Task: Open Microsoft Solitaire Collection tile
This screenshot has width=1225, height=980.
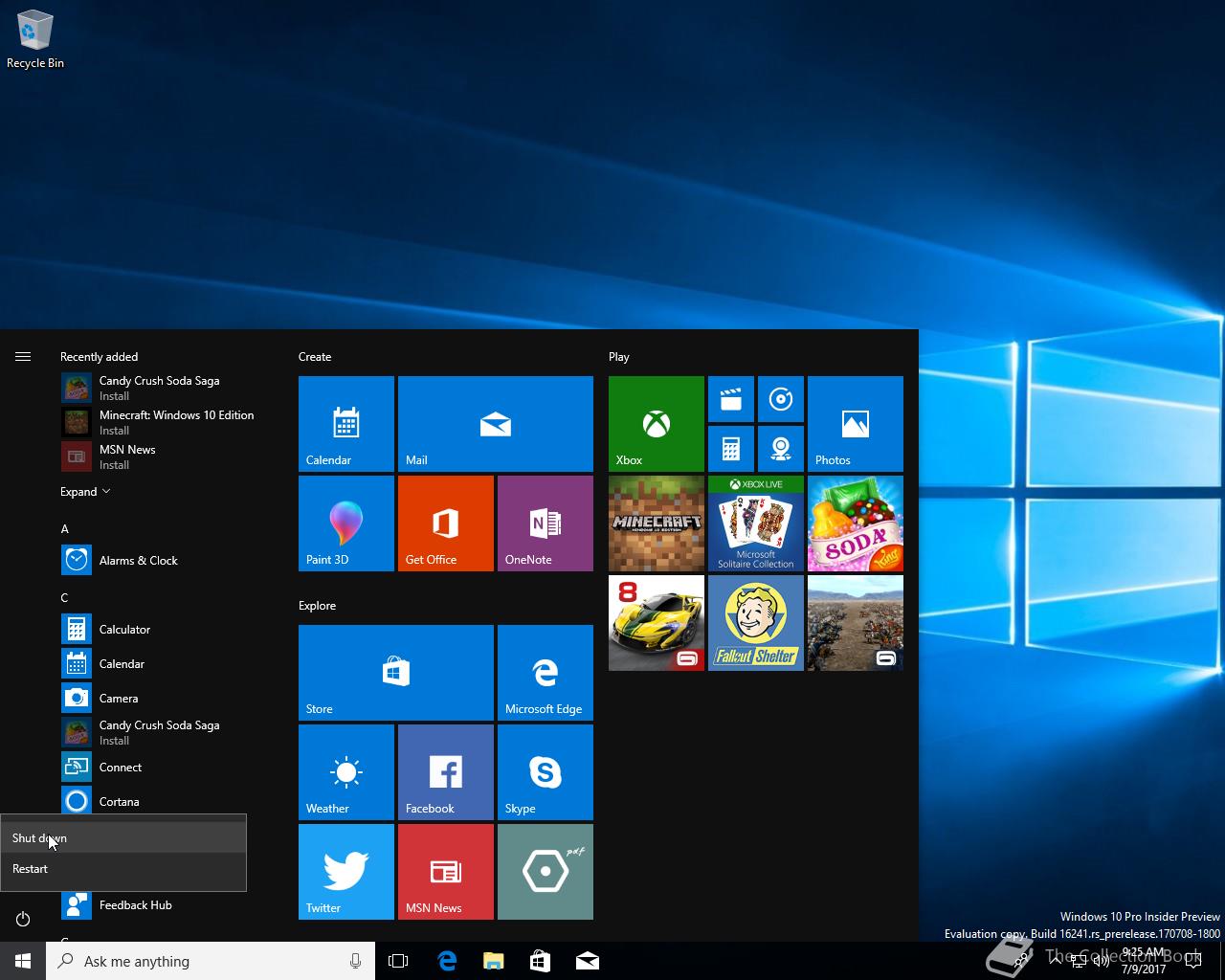Action: pyautogui.click(x=756, y=523)
